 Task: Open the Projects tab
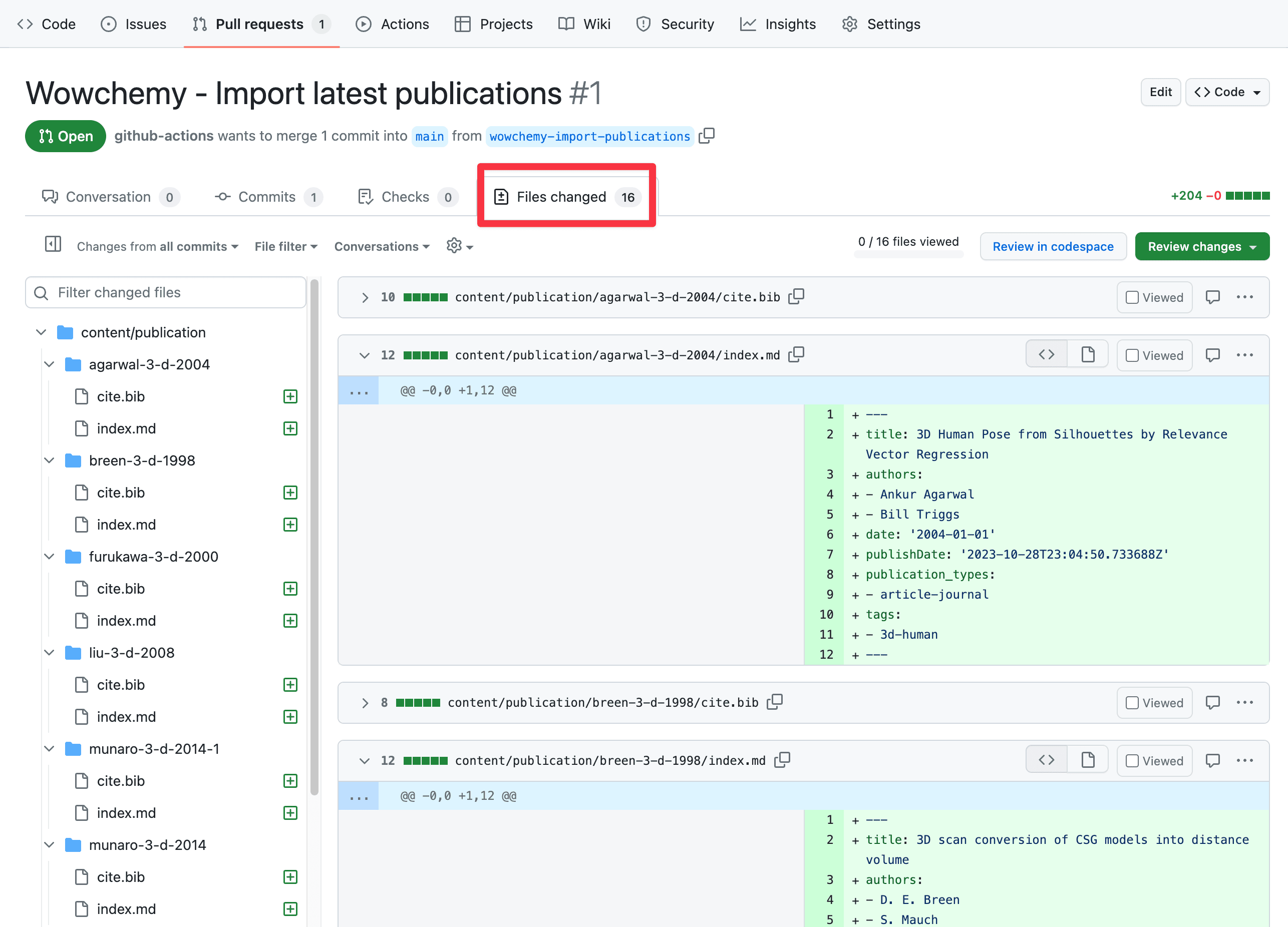pyautogui.click(x=493, y=24)
